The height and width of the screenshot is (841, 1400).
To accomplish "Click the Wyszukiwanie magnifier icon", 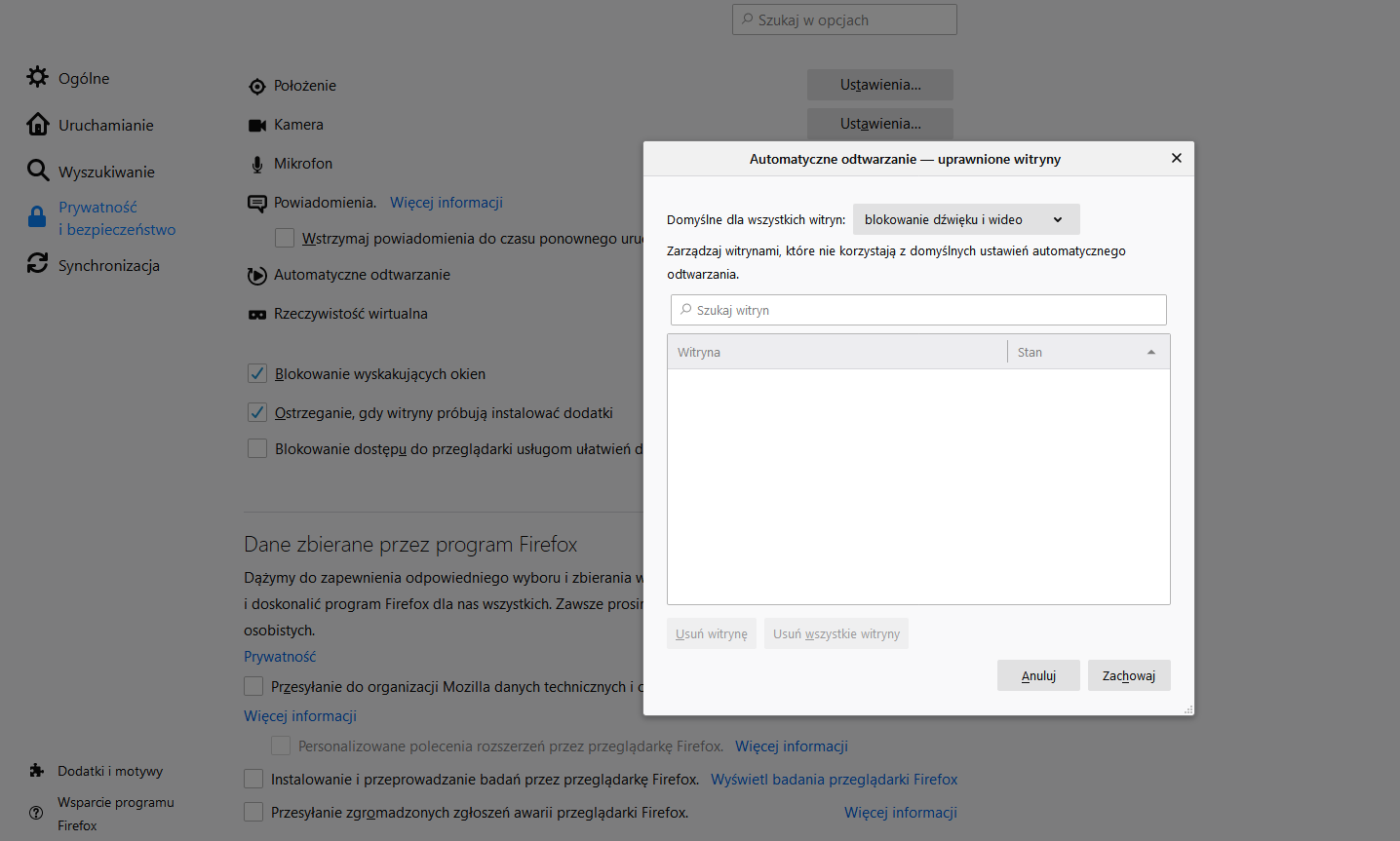I will pos(37,171).
